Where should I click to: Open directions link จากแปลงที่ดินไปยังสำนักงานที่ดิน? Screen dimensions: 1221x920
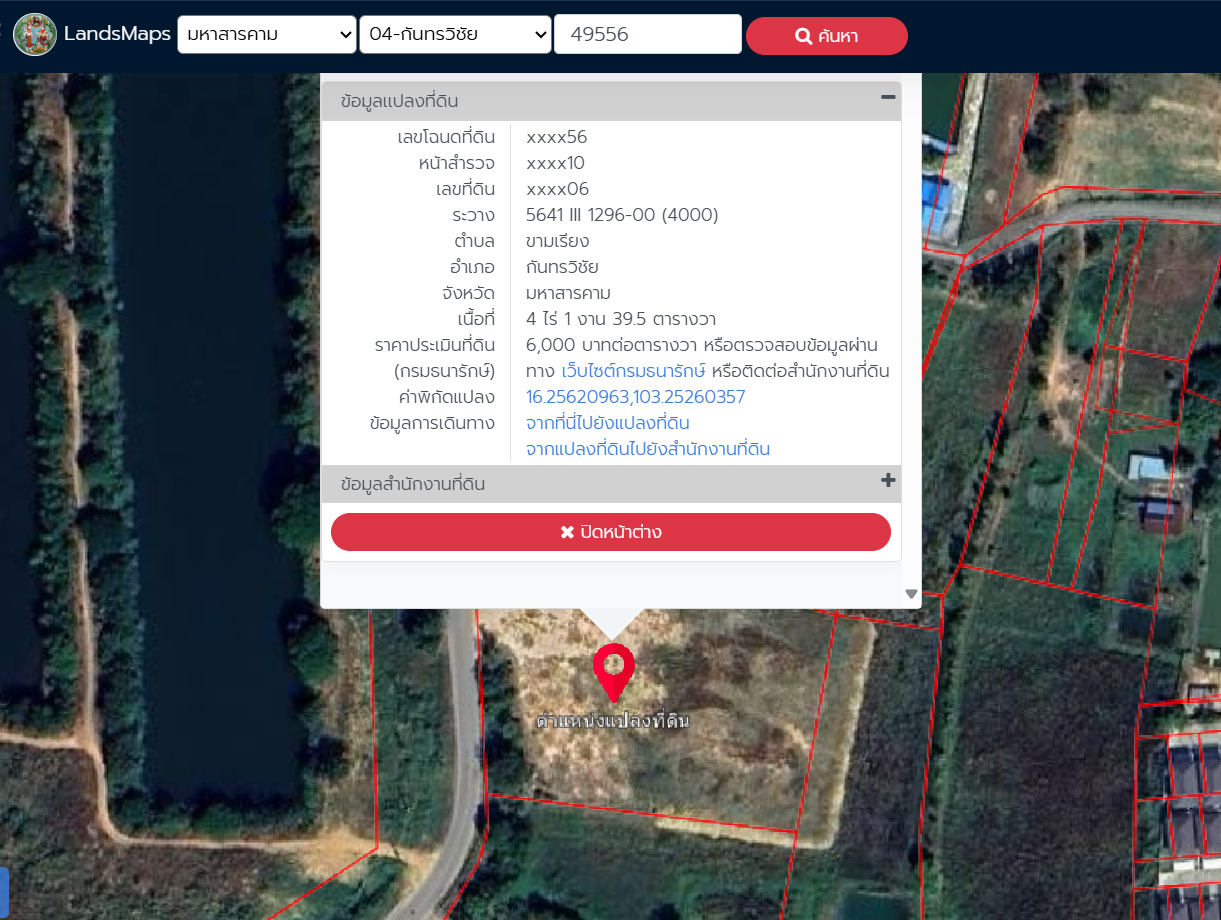click(x=647, y=449)
